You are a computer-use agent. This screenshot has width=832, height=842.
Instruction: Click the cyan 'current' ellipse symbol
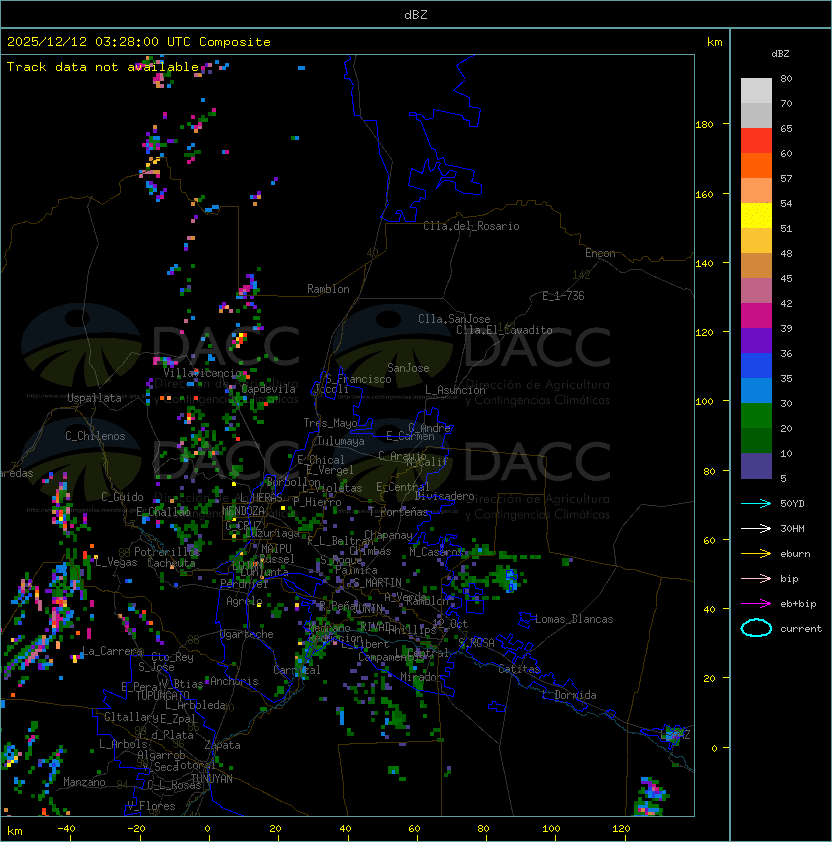point(756,628)
